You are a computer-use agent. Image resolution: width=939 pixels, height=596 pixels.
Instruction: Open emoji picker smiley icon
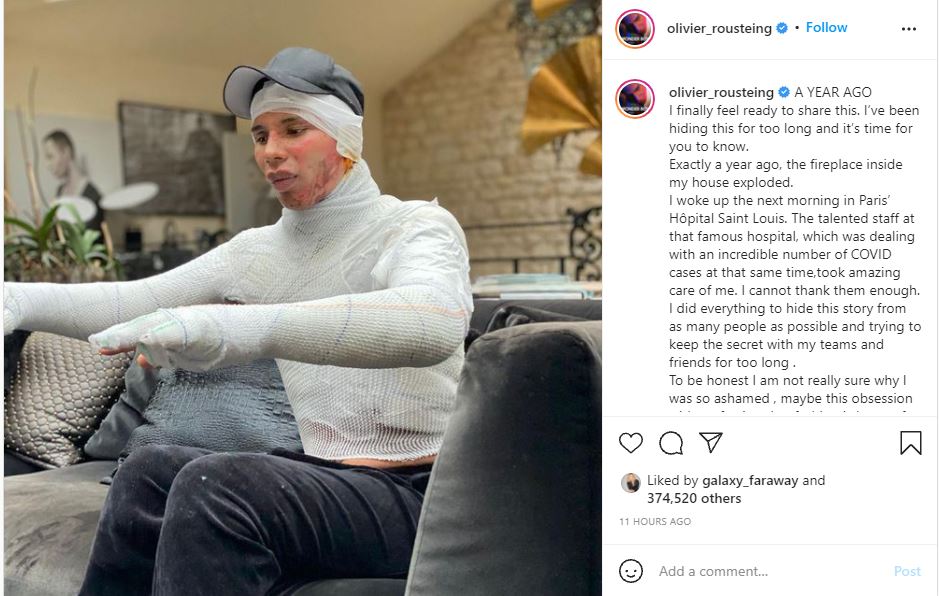click(x=631, y=571)
